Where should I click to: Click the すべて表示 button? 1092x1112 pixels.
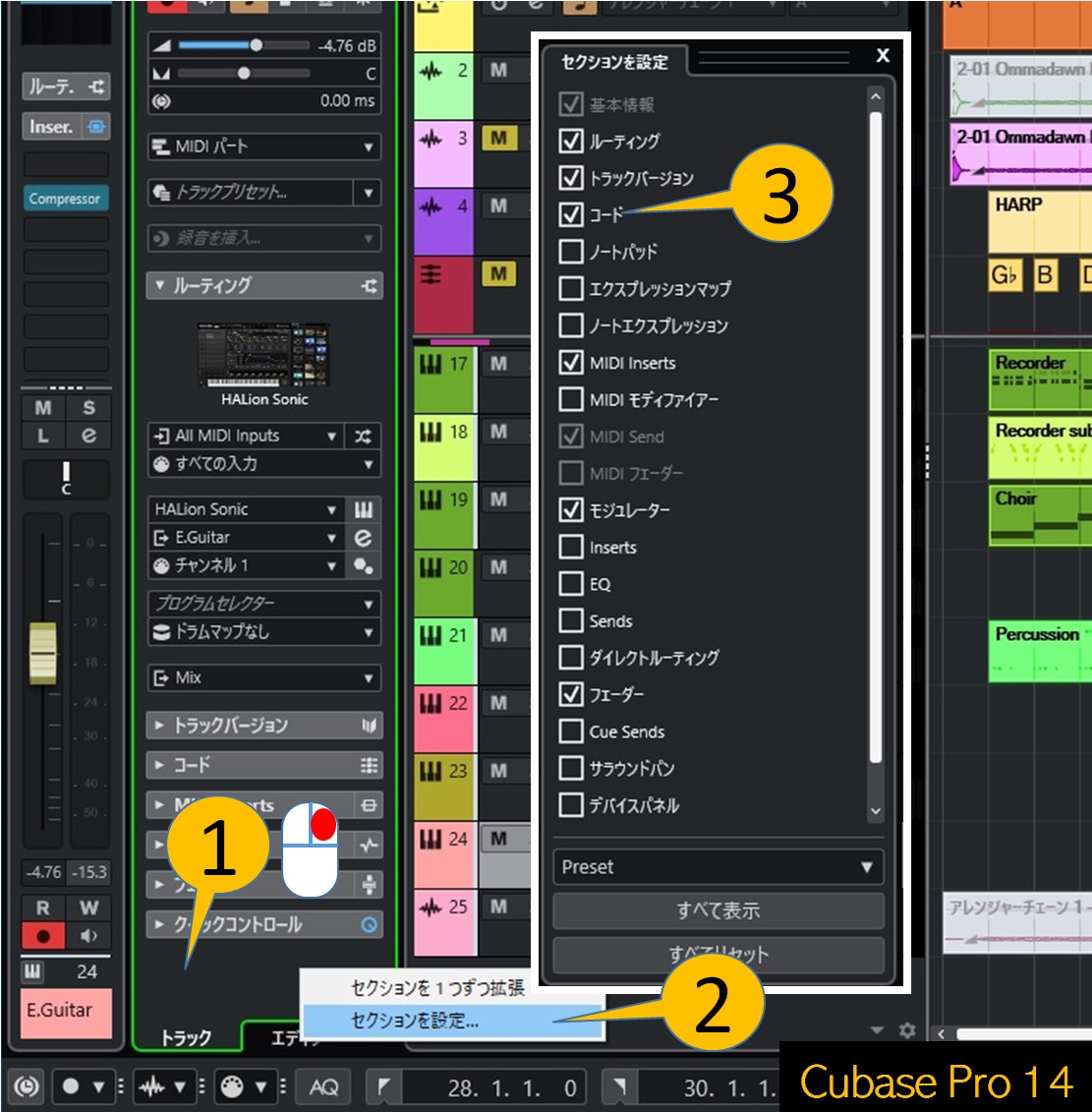pos(718,910)
